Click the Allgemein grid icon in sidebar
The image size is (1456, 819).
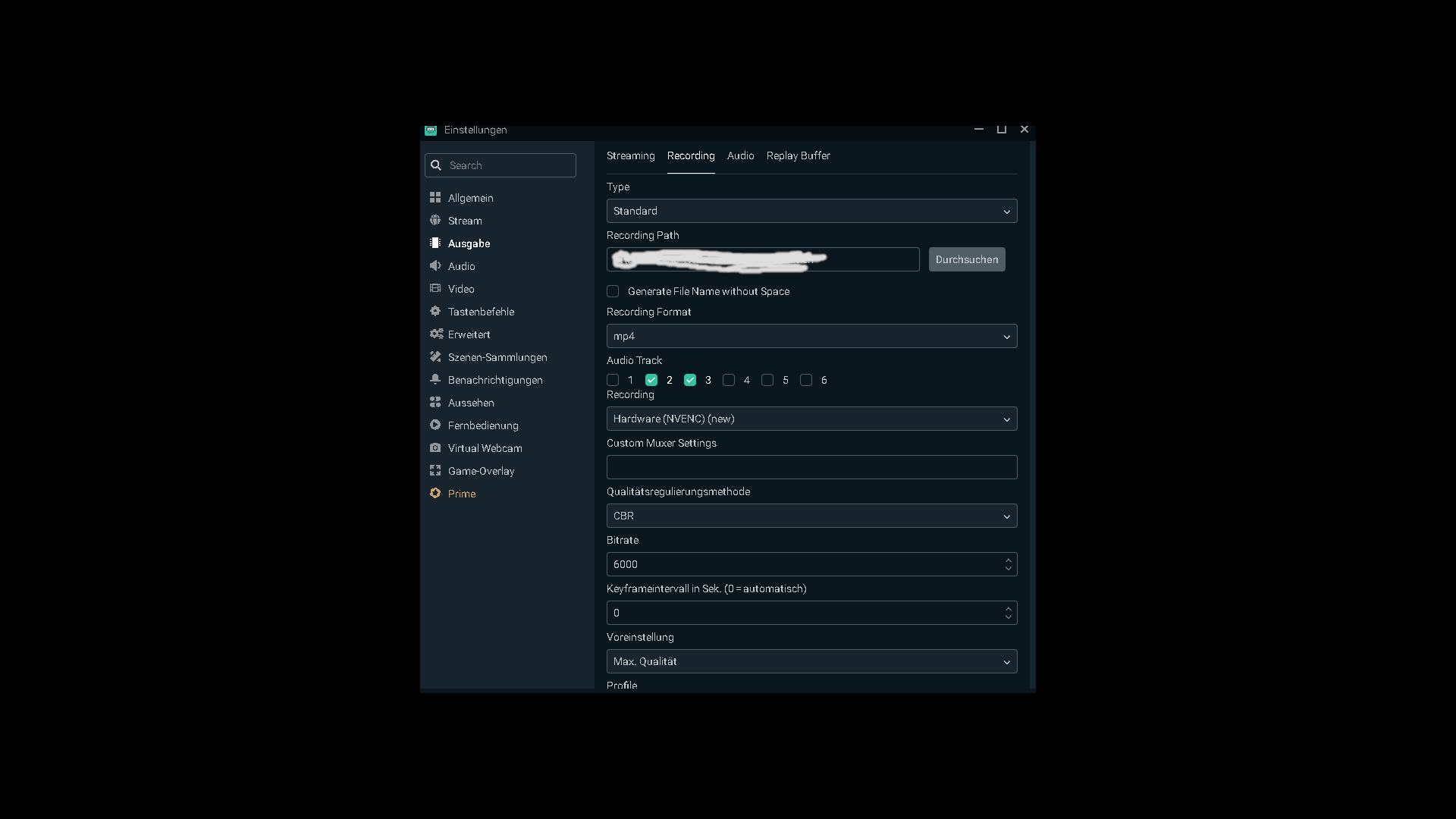[435, 197]
